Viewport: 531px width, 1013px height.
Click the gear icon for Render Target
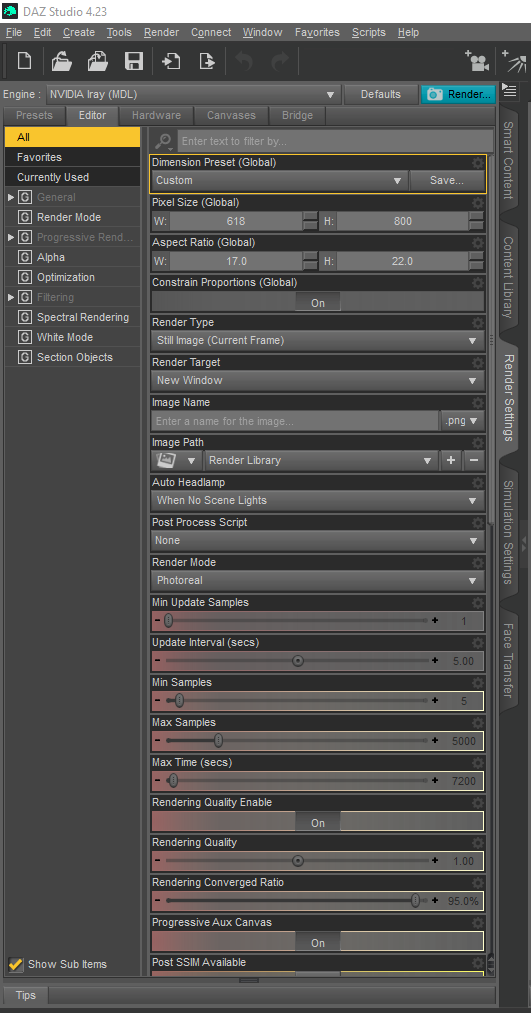[x=477, y=362]
